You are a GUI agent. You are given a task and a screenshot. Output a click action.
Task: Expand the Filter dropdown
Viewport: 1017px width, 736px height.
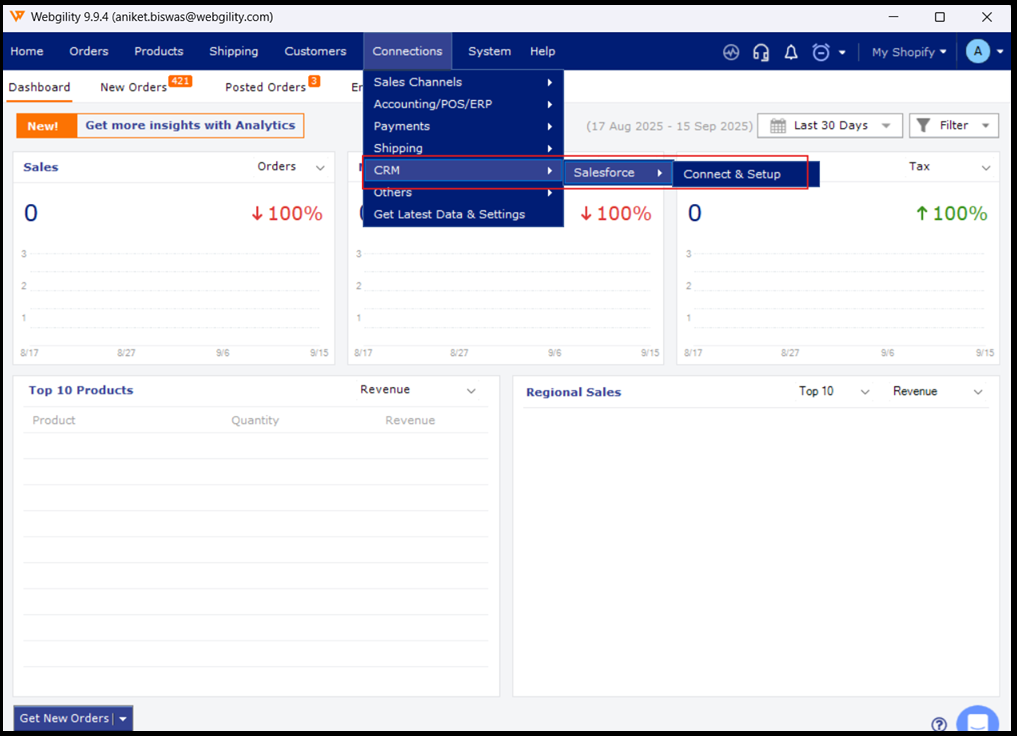pos(953,126)
